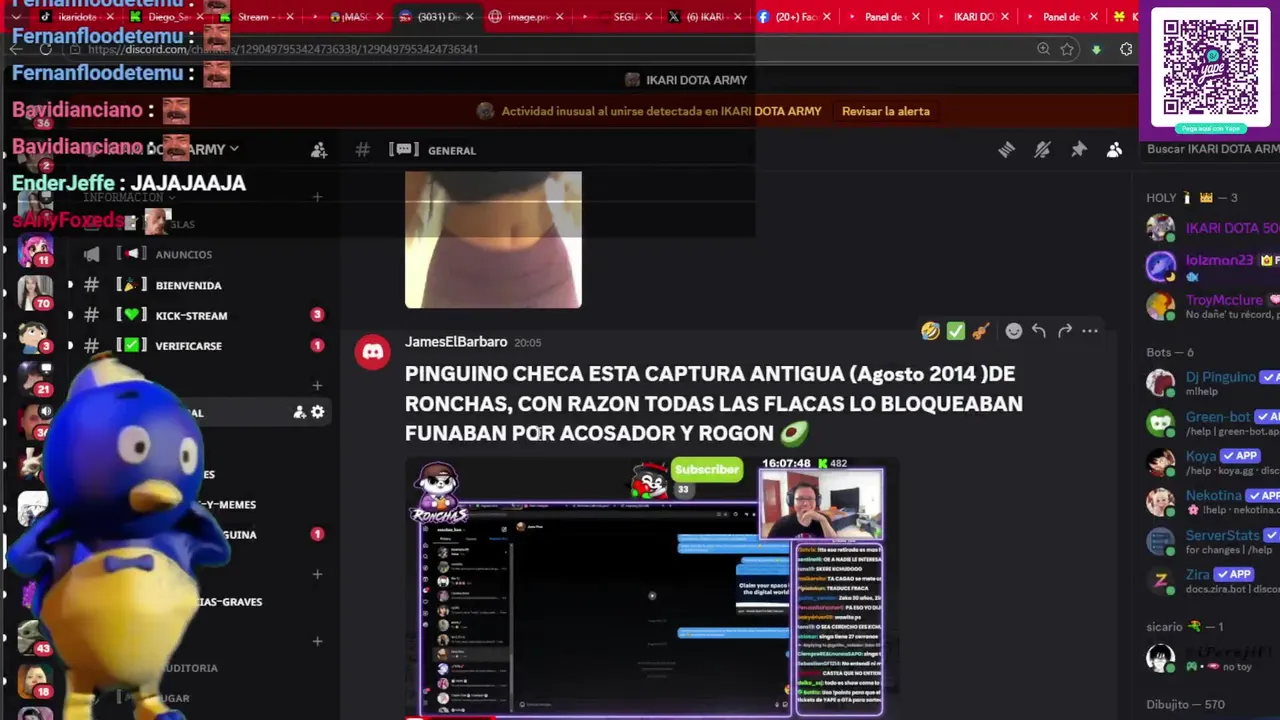This screenshot has height=720, width=1280.
Task: Add channel plus below VERIFICARSE
Action: pyautogui.click(x=317, y=385)
